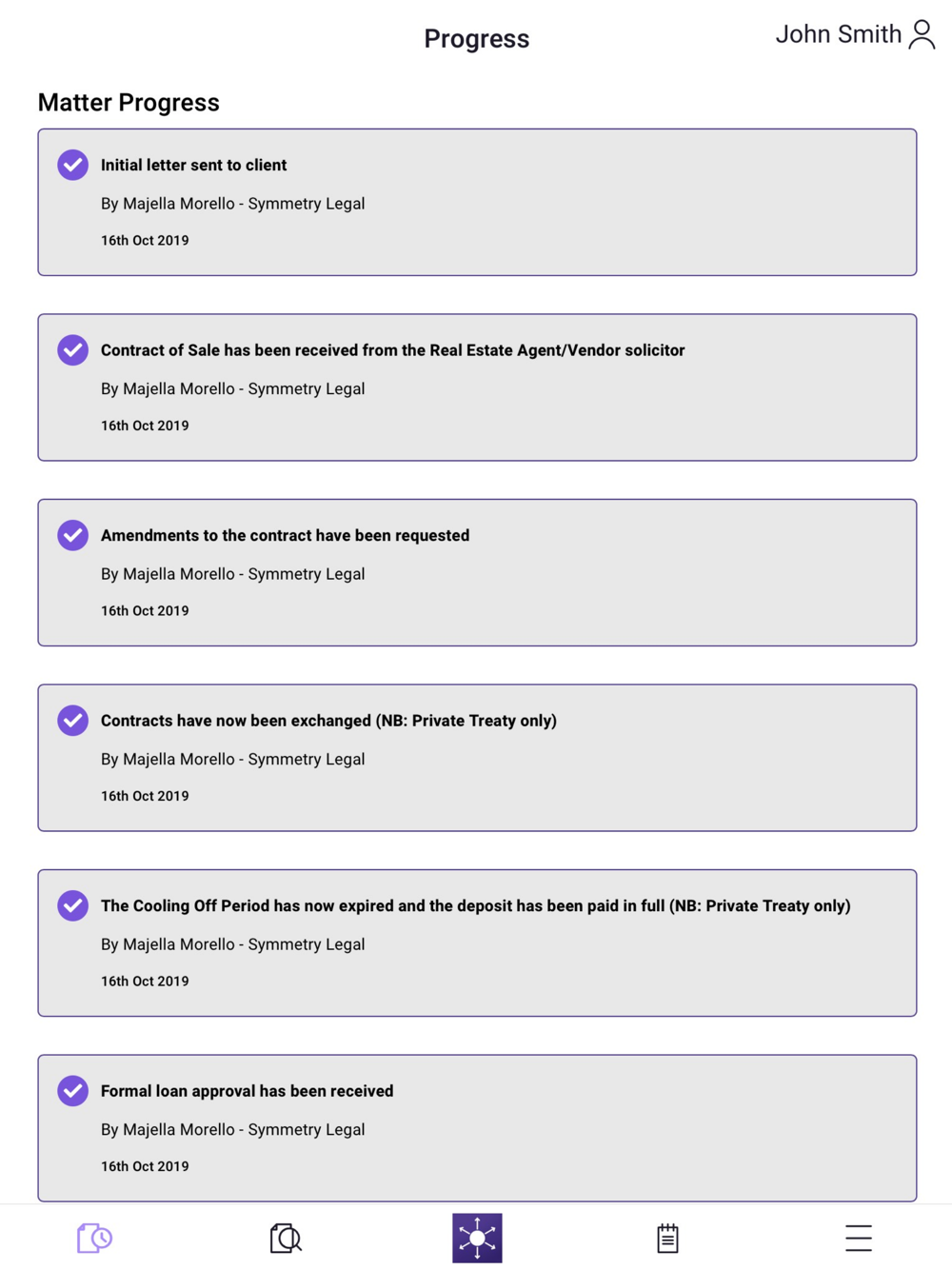
Task: Click checkmark for Cooling Off Period expired
Action: 72,905
